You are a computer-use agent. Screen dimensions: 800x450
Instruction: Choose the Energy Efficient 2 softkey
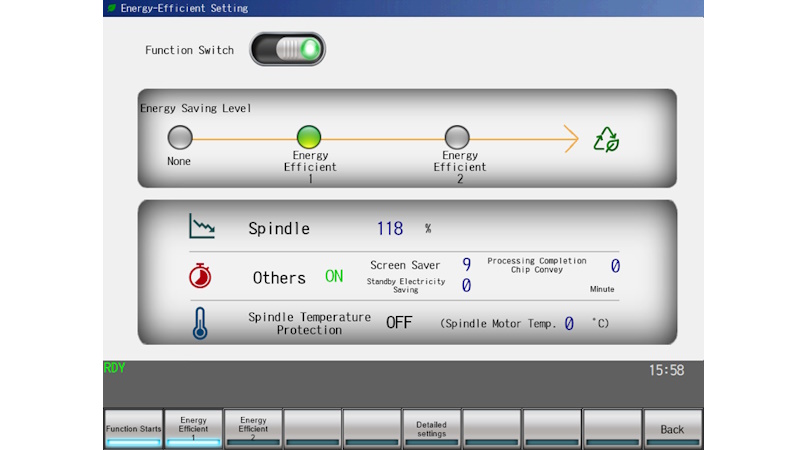pos(253,429)
